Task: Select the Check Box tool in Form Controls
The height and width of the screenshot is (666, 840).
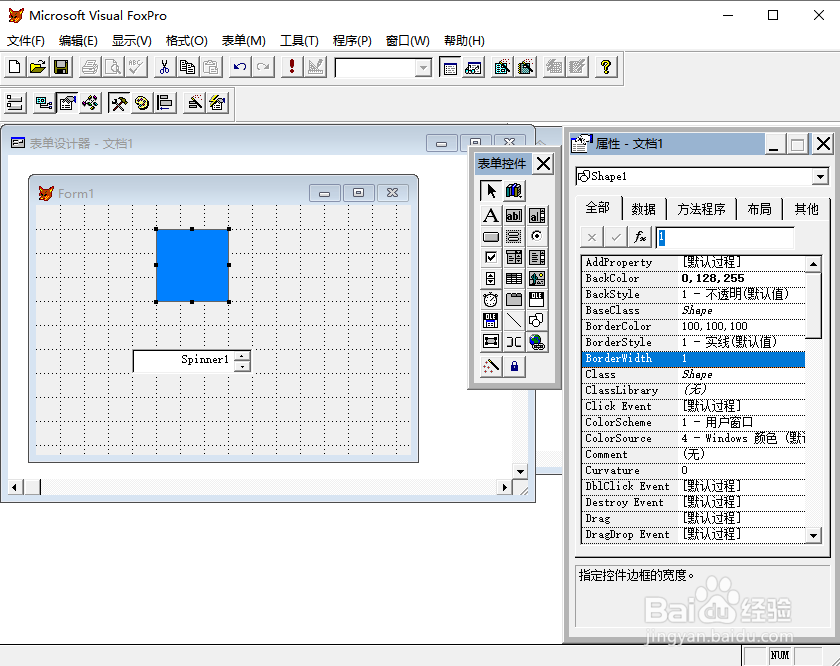Action: pos(490,257)
